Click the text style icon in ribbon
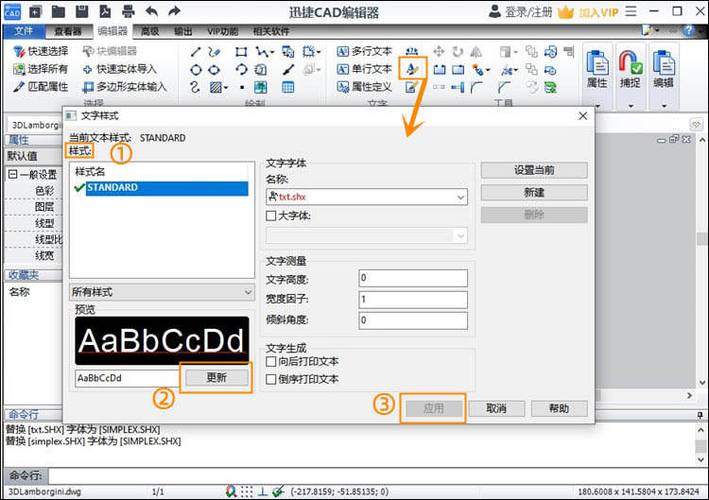Image resolution: width=709 pixels, height=500 pixels. coord(412,68)
